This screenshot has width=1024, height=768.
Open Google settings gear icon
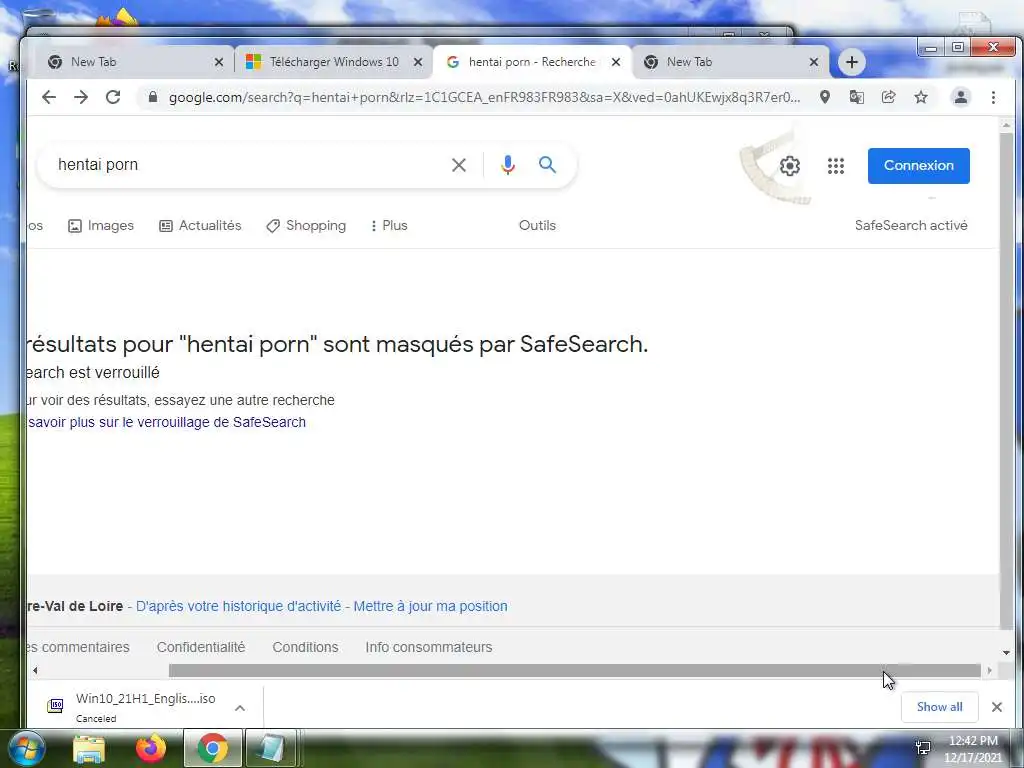pyautogui.click(x=790, y=166)
